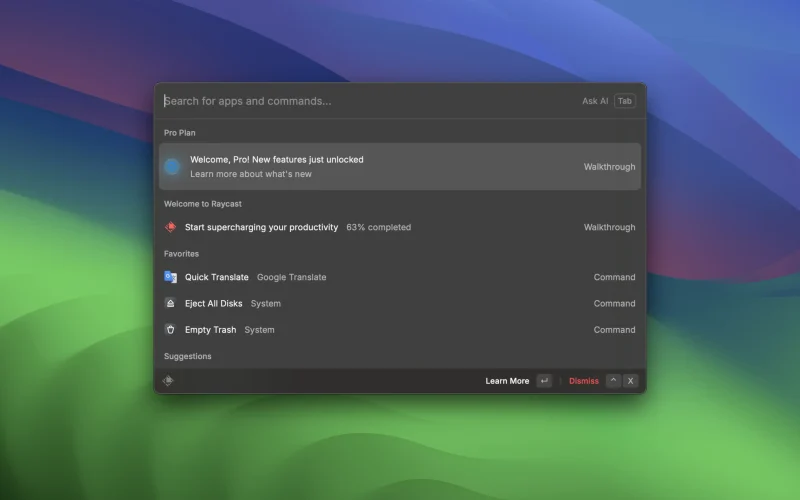Click the caret key icon beside Dismiss
800x500 pixels.
613,381
